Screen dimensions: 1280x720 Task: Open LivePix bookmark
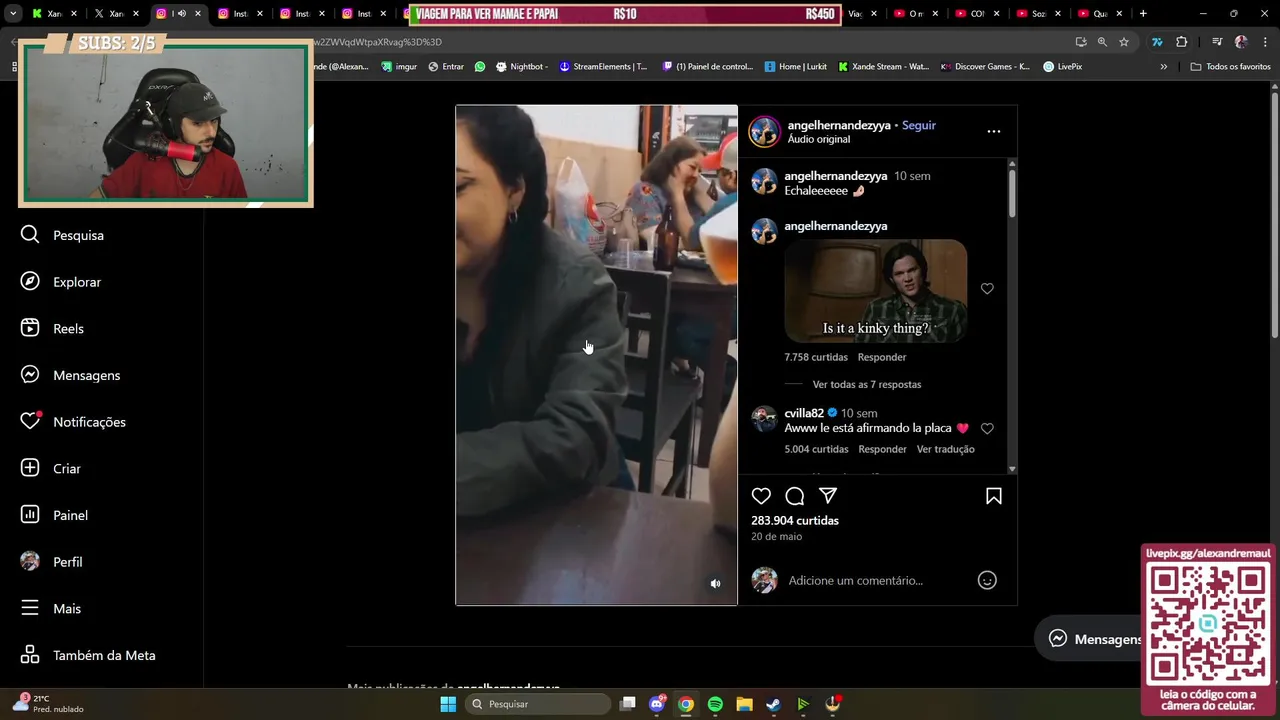coord(1062,67)
